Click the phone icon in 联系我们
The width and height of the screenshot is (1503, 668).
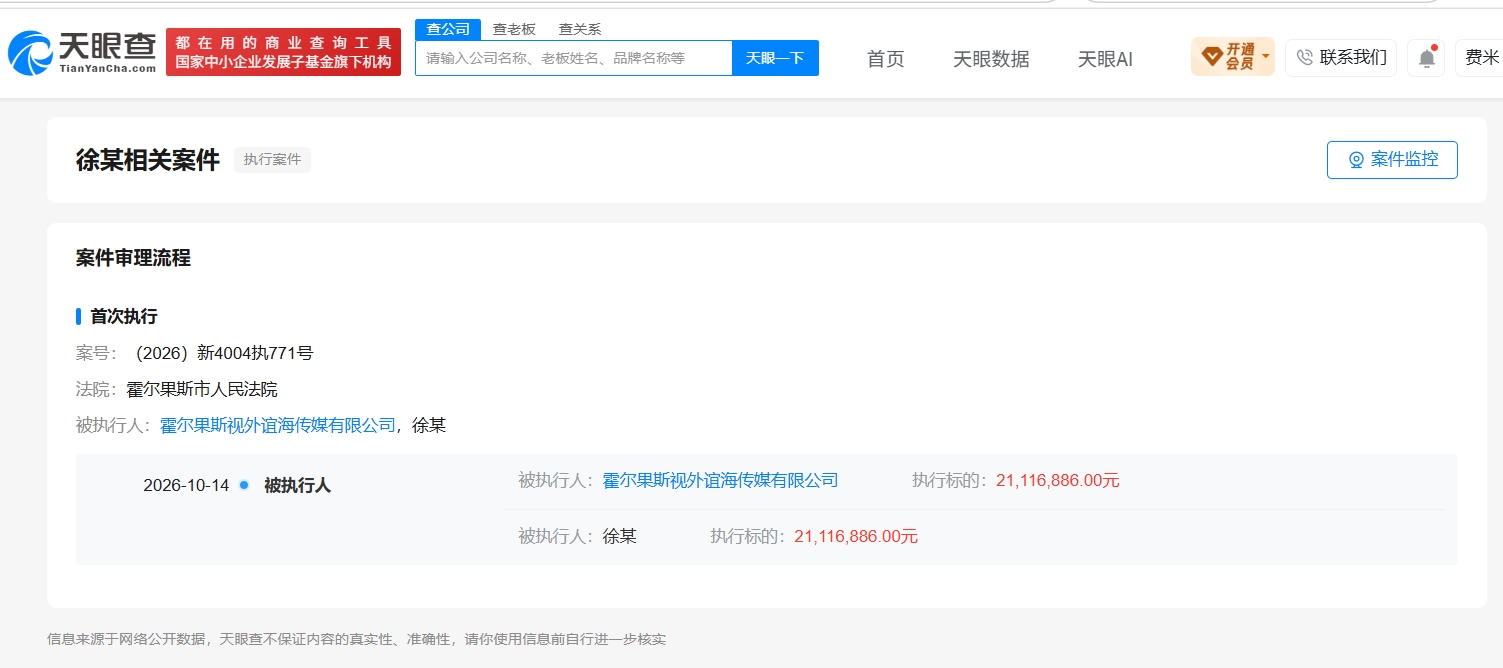click(1304, 58)
